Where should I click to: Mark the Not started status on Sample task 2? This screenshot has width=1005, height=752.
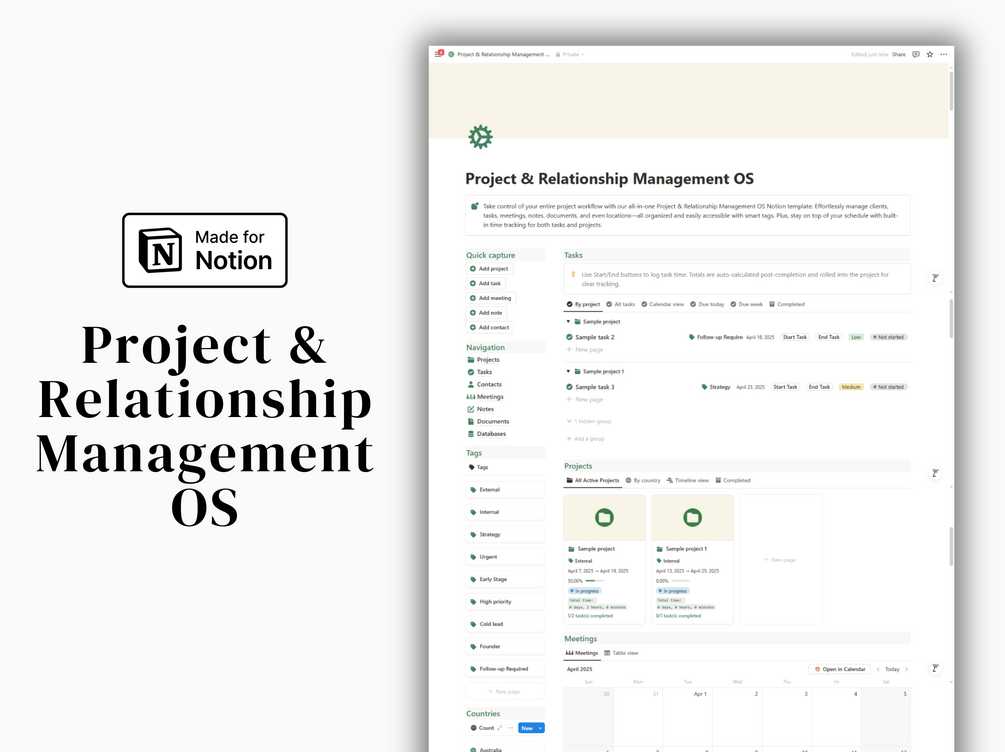(889, 336)
